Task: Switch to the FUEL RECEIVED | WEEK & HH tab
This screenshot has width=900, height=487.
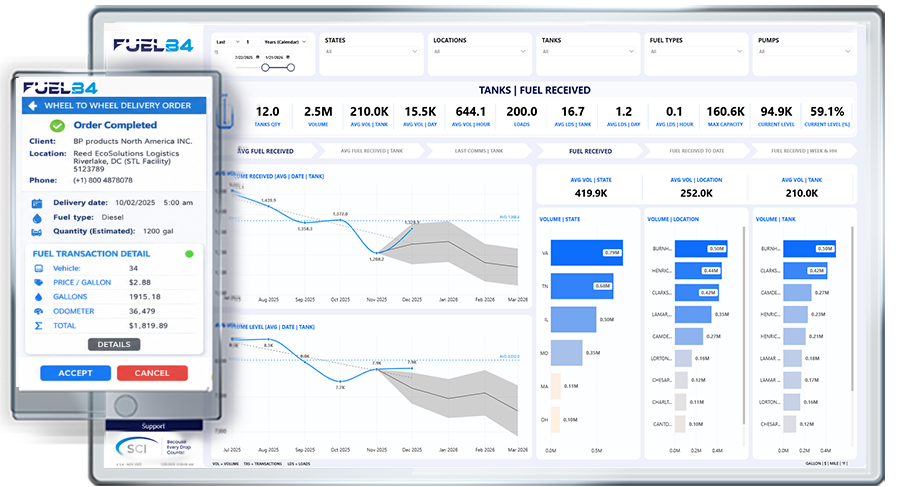Action: [x=804, y=151]
